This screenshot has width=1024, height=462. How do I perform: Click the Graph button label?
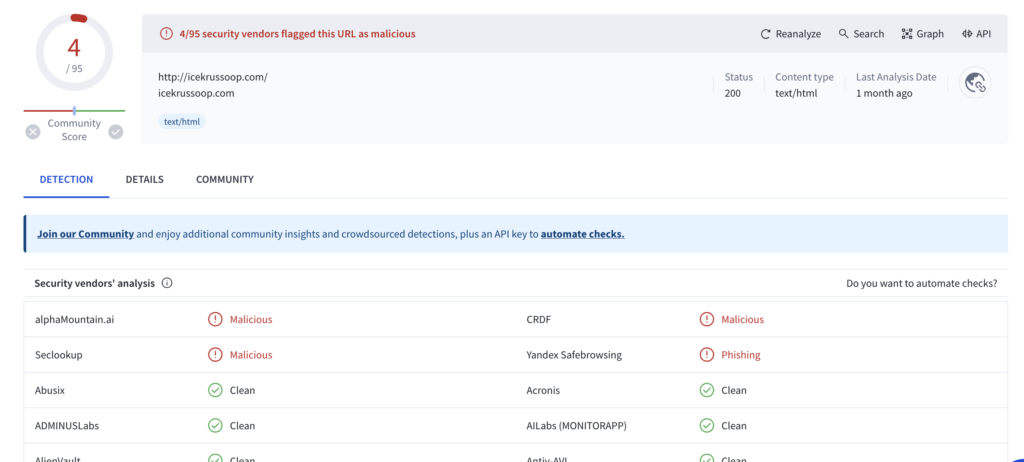pos(930,34)
